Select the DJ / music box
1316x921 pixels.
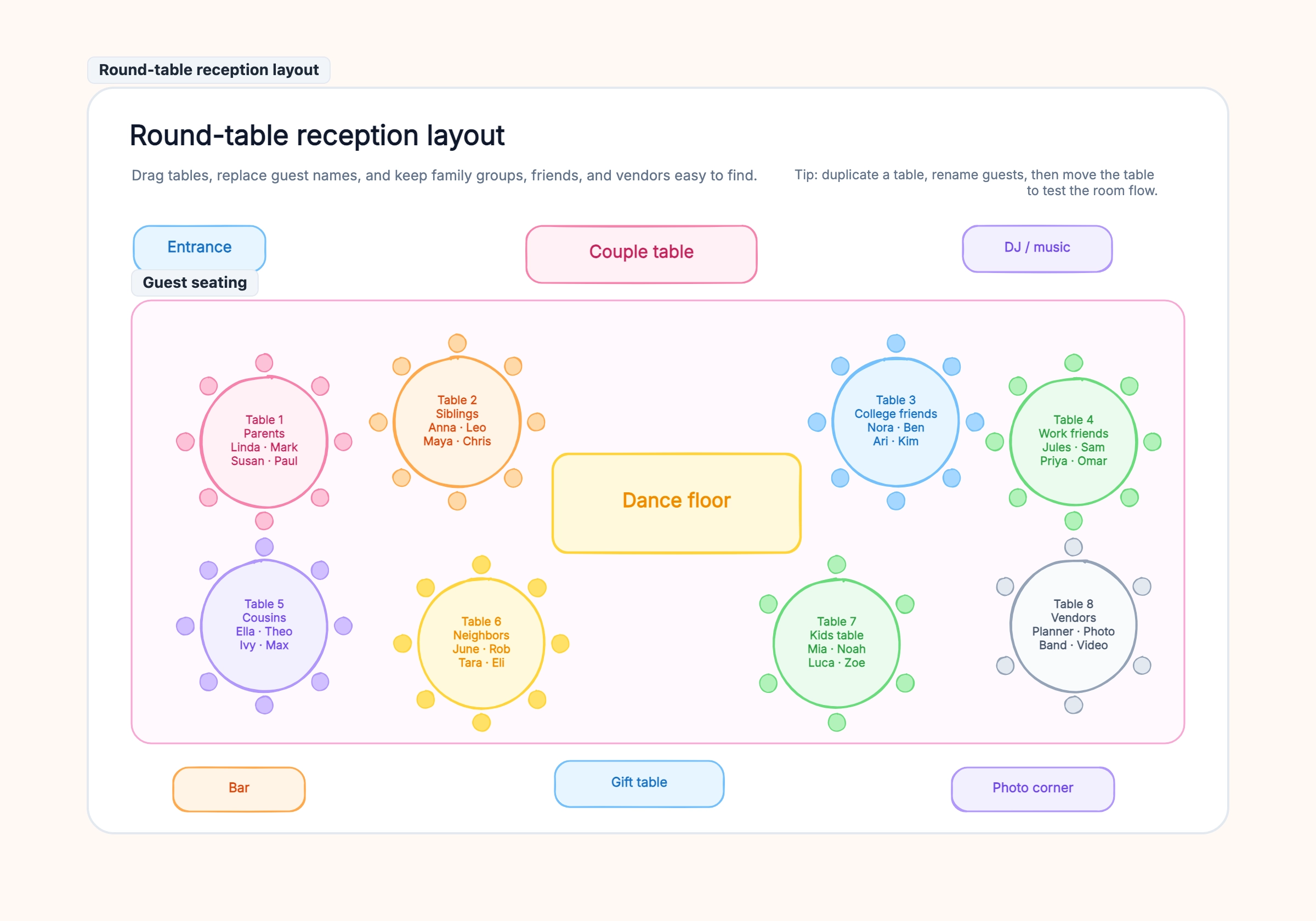(1037, 248)
